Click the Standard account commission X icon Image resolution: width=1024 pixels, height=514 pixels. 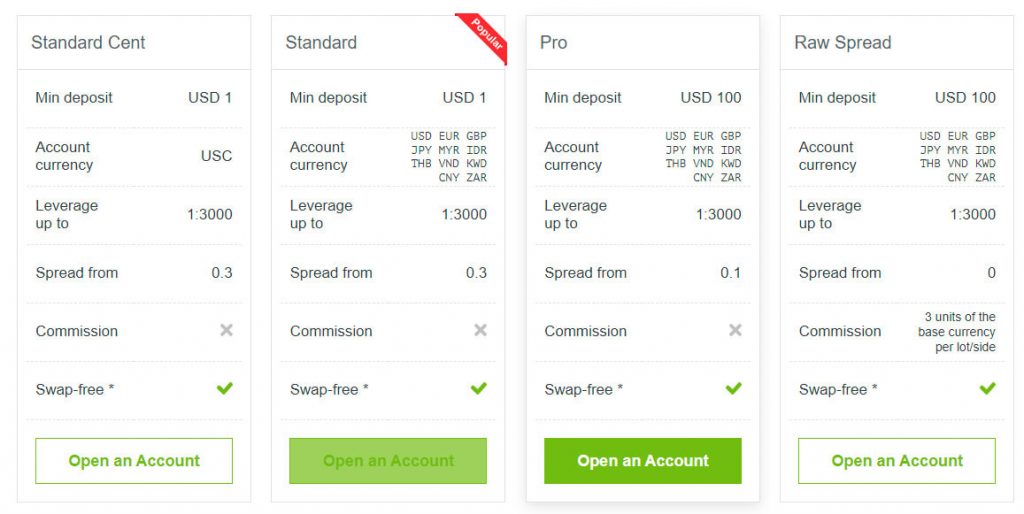[x=480, y=330]
